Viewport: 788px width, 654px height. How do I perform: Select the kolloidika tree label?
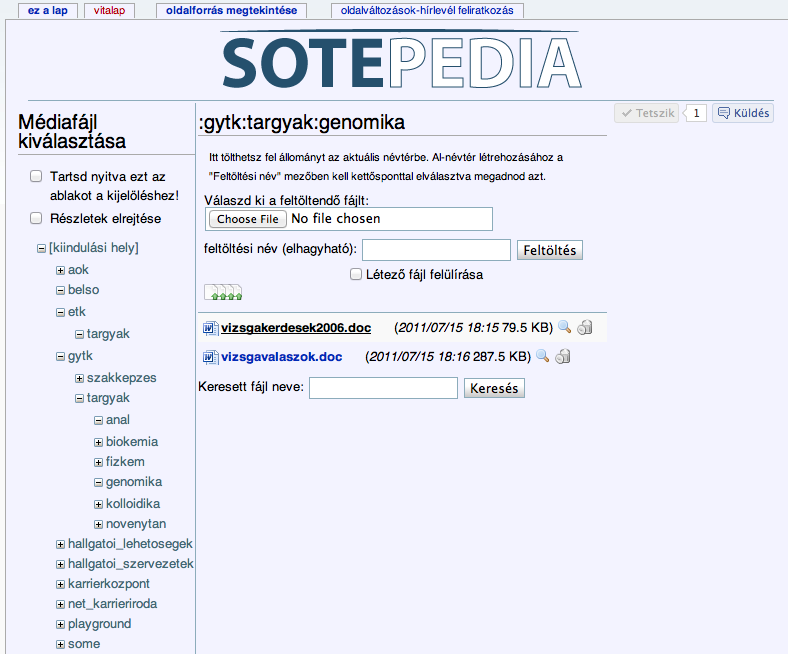[x=133, y=504]
